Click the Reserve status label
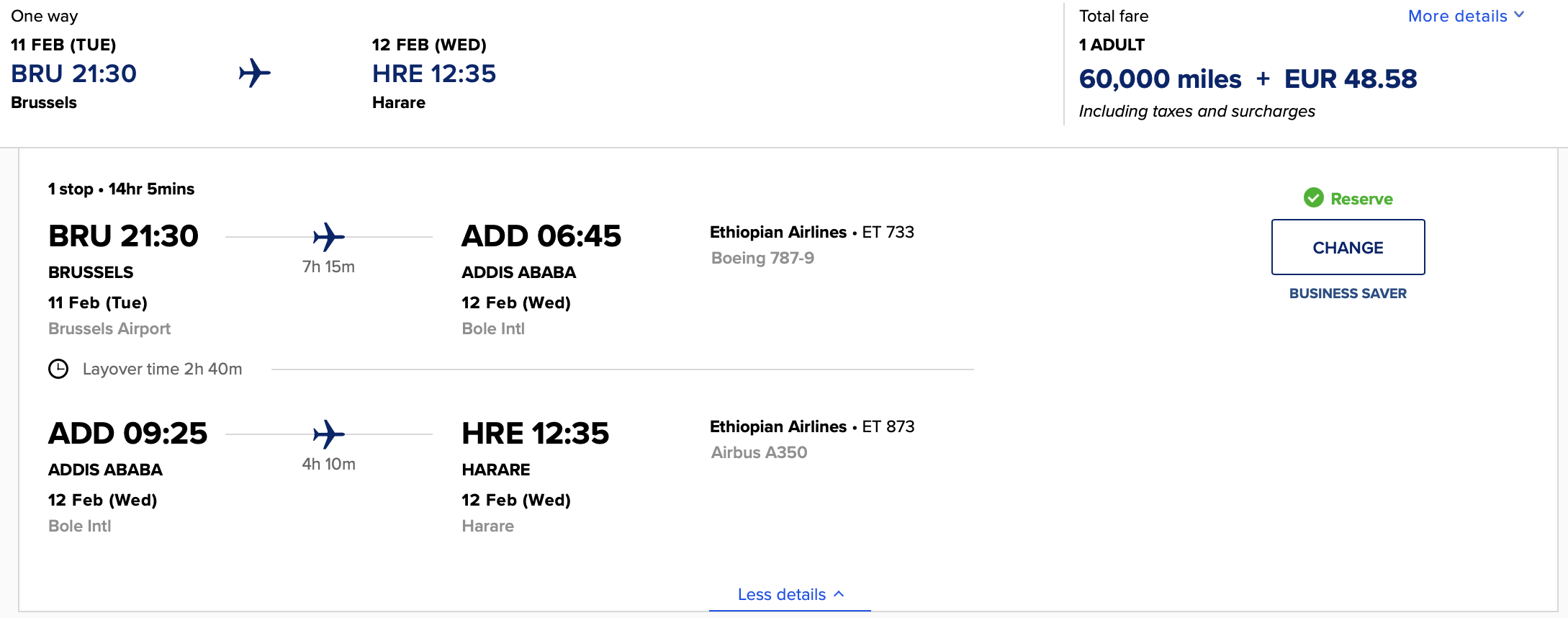The height and width of the screenshot is (618, 1568). 1361,199
